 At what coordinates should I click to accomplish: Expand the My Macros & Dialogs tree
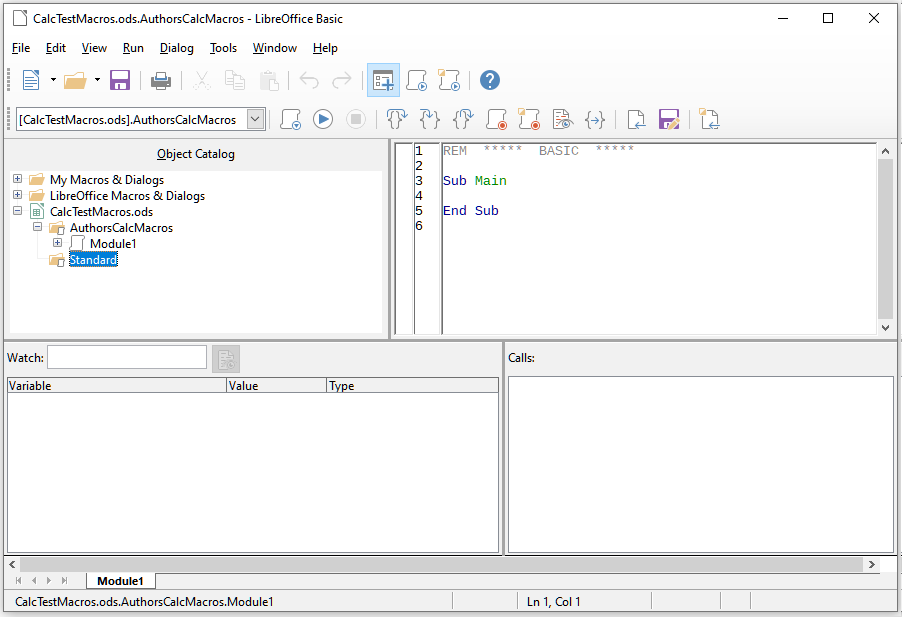point(17,179)
